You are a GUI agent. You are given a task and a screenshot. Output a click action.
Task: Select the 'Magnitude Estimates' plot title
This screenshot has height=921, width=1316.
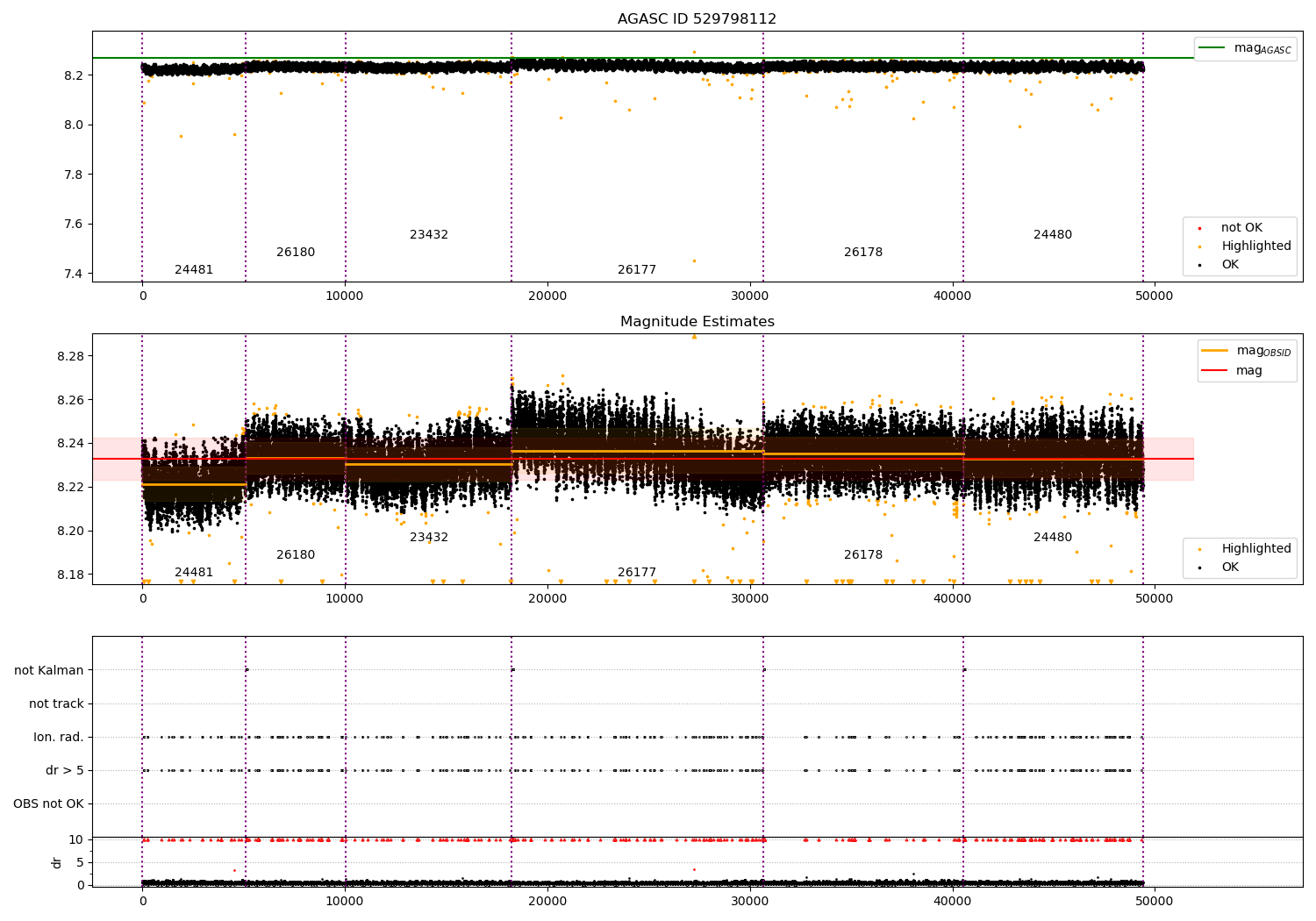(697, 322)
